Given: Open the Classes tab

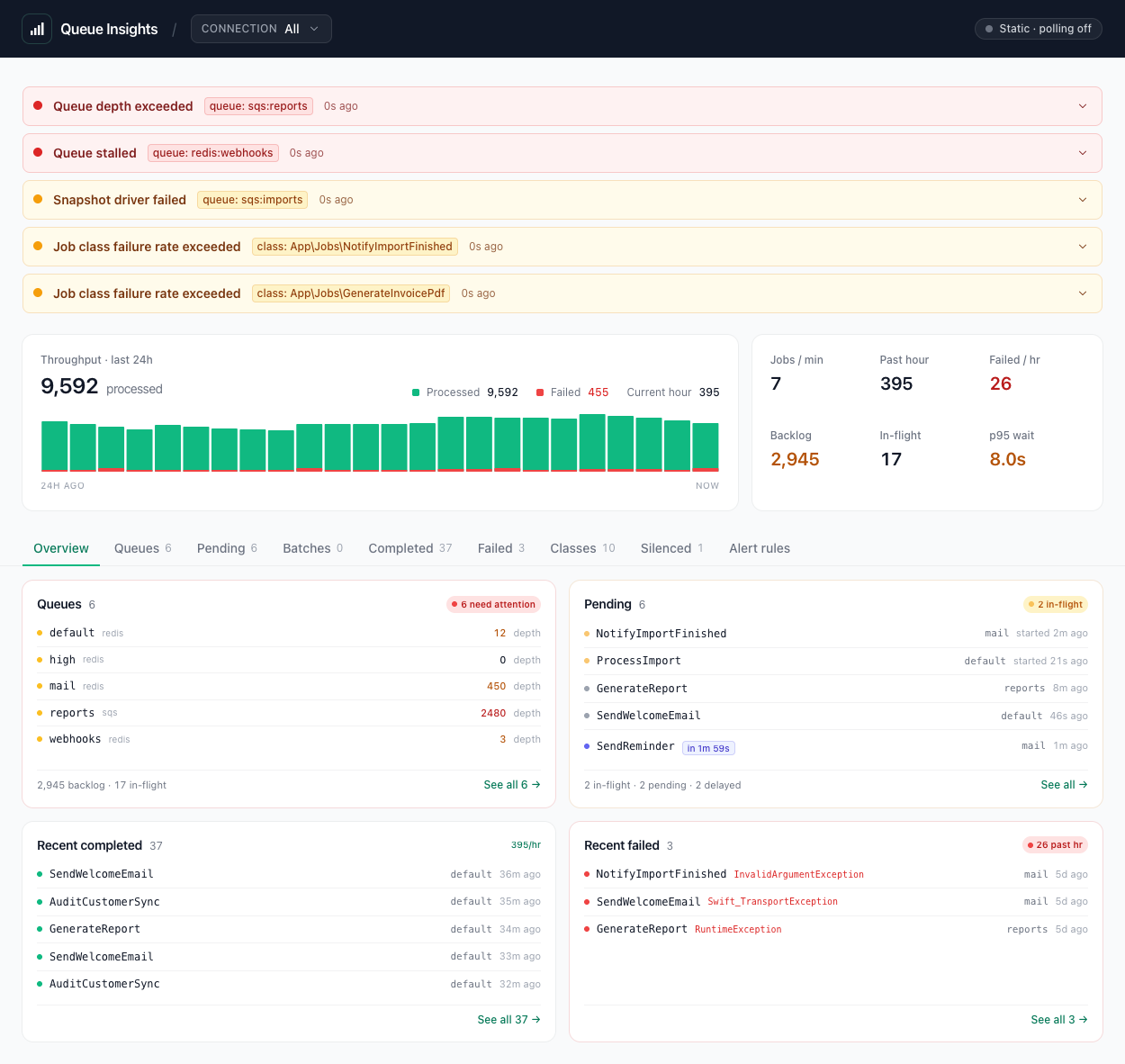Looking at the screenshot, I should click(x=583, y=548).
